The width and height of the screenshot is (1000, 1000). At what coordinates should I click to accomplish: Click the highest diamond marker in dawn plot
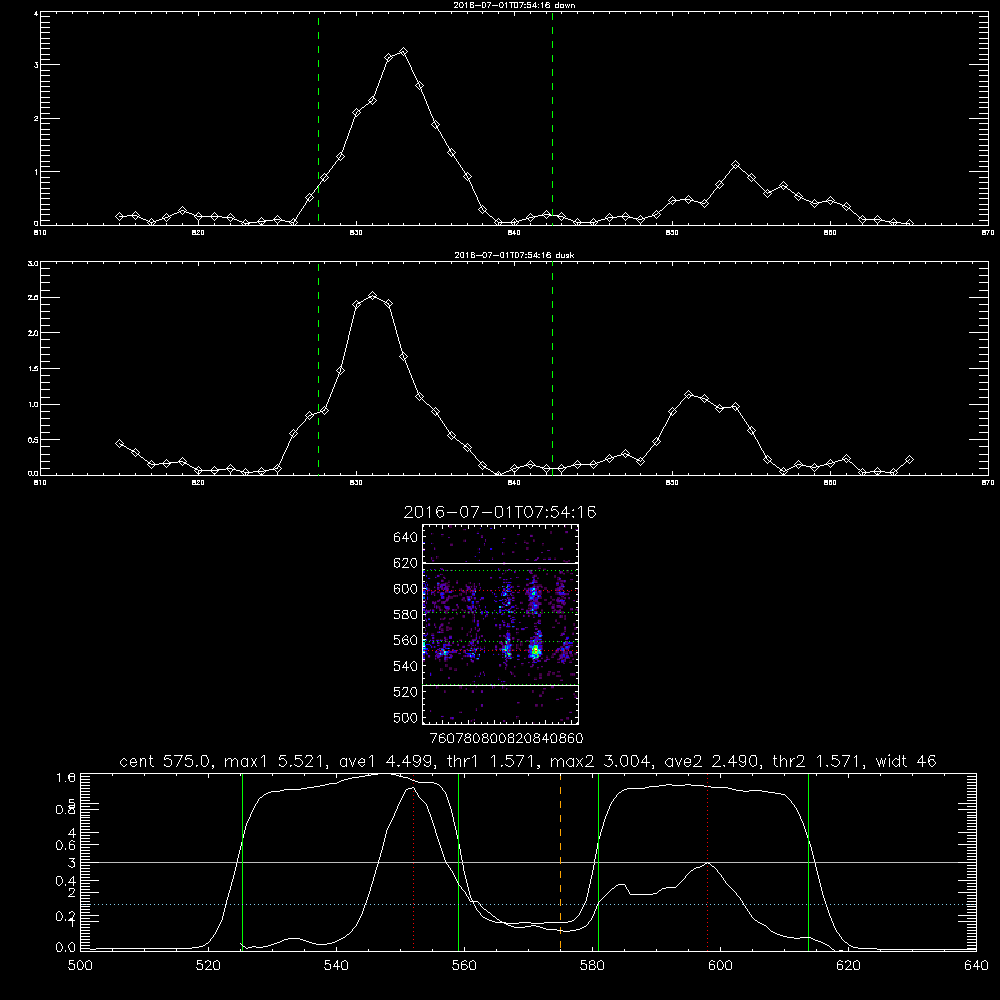(403, 52)
